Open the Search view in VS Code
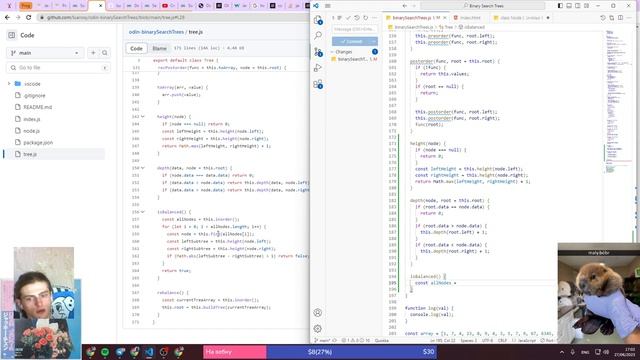Image resolution: width=640 pixels, height=360 pixels. [x=318, y=36]
